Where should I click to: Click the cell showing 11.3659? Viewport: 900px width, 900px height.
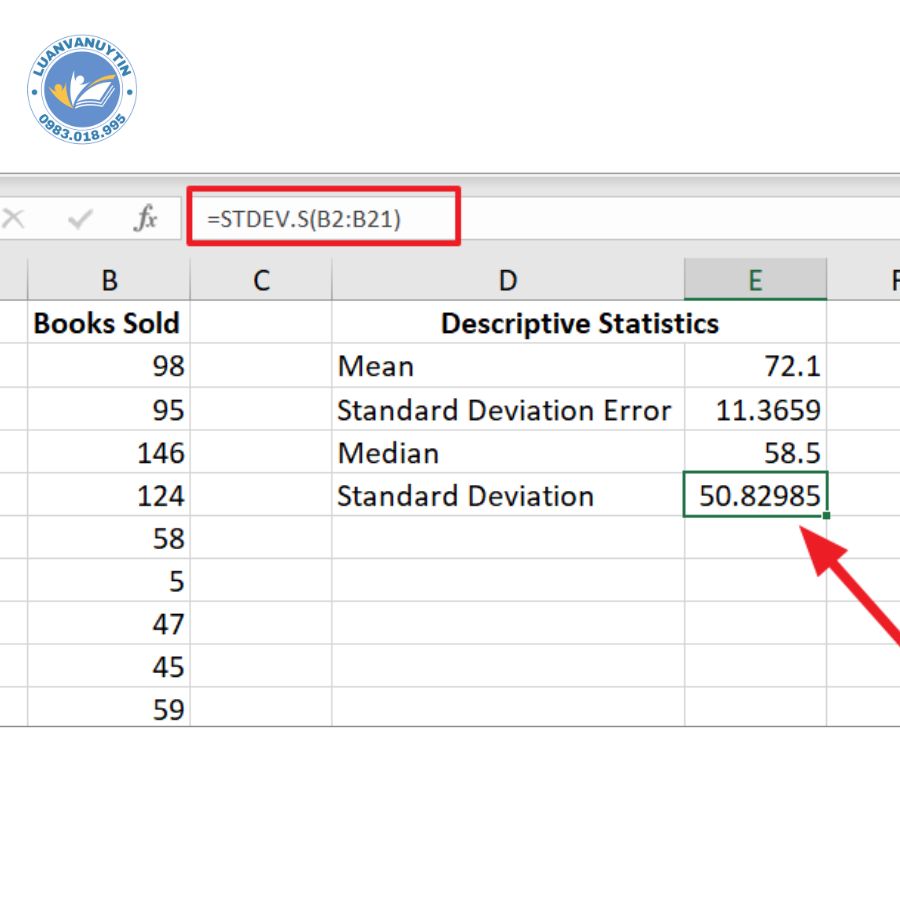pos(755,410)
